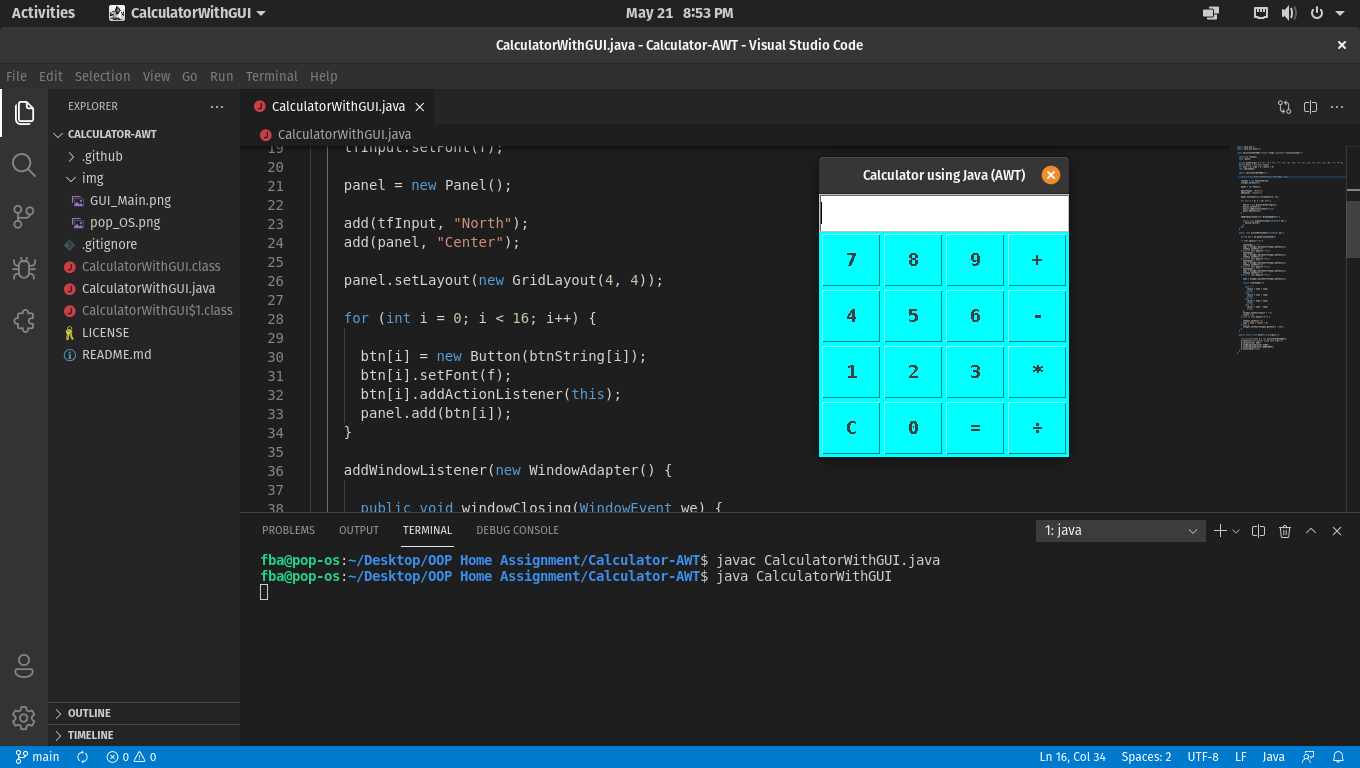
Task: Open the View menu
Action: (156, 76)
